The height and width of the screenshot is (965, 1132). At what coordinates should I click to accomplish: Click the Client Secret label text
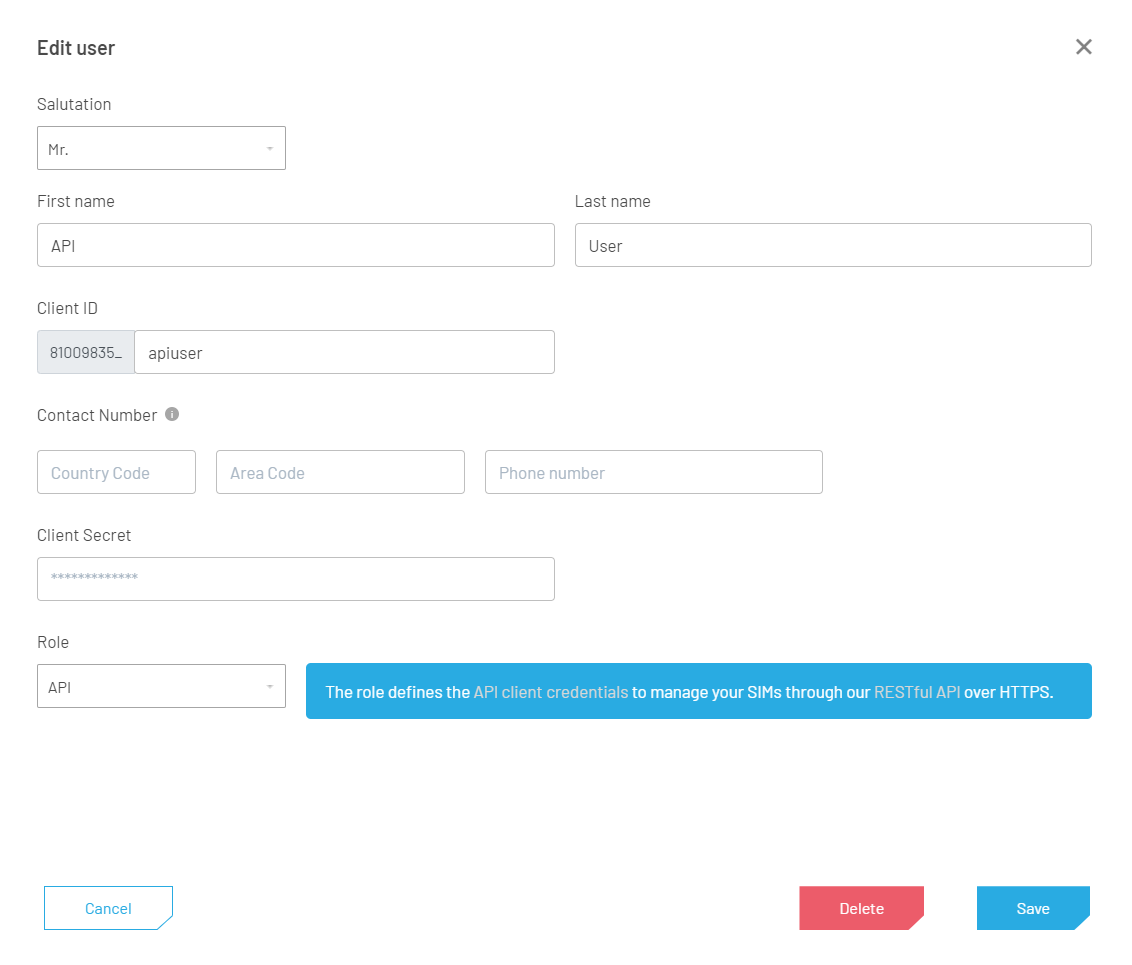pyautogui.click(x=84, y=535)
